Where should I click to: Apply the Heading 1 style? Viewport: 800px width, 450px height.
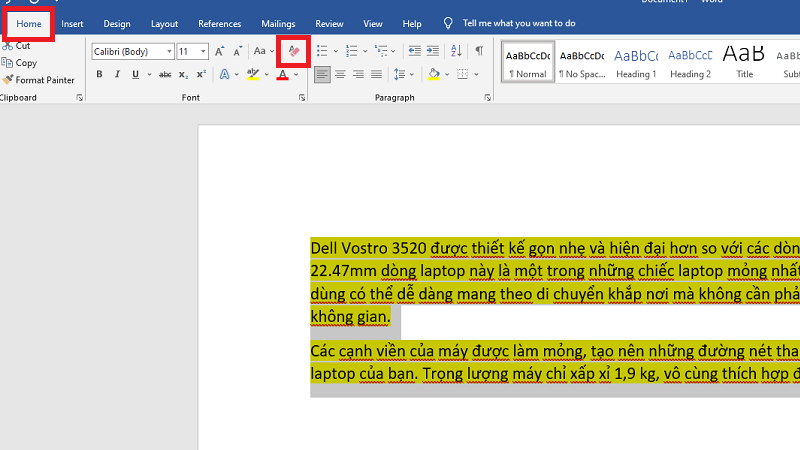636,62
